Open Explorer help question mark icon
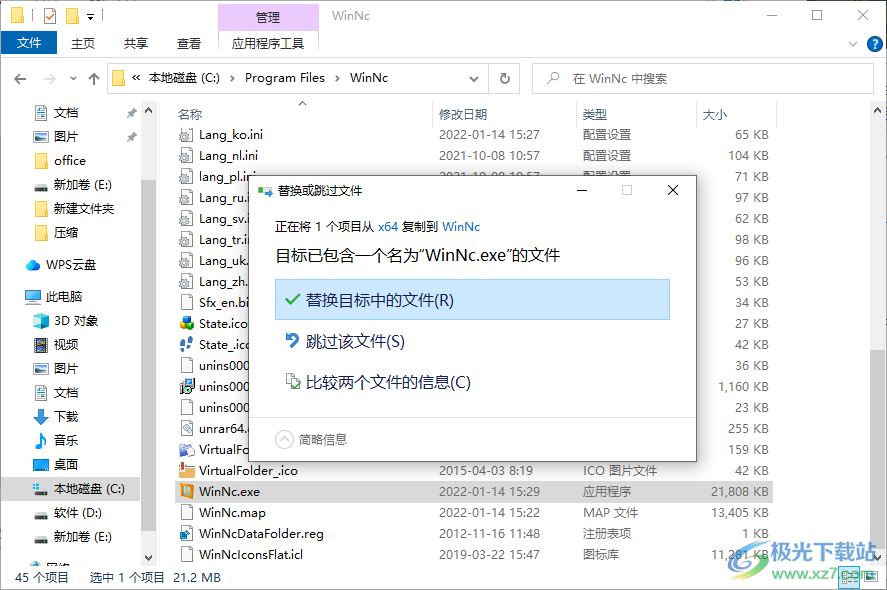The width and height of the screenshot is (887, 590). pos(874,44)
